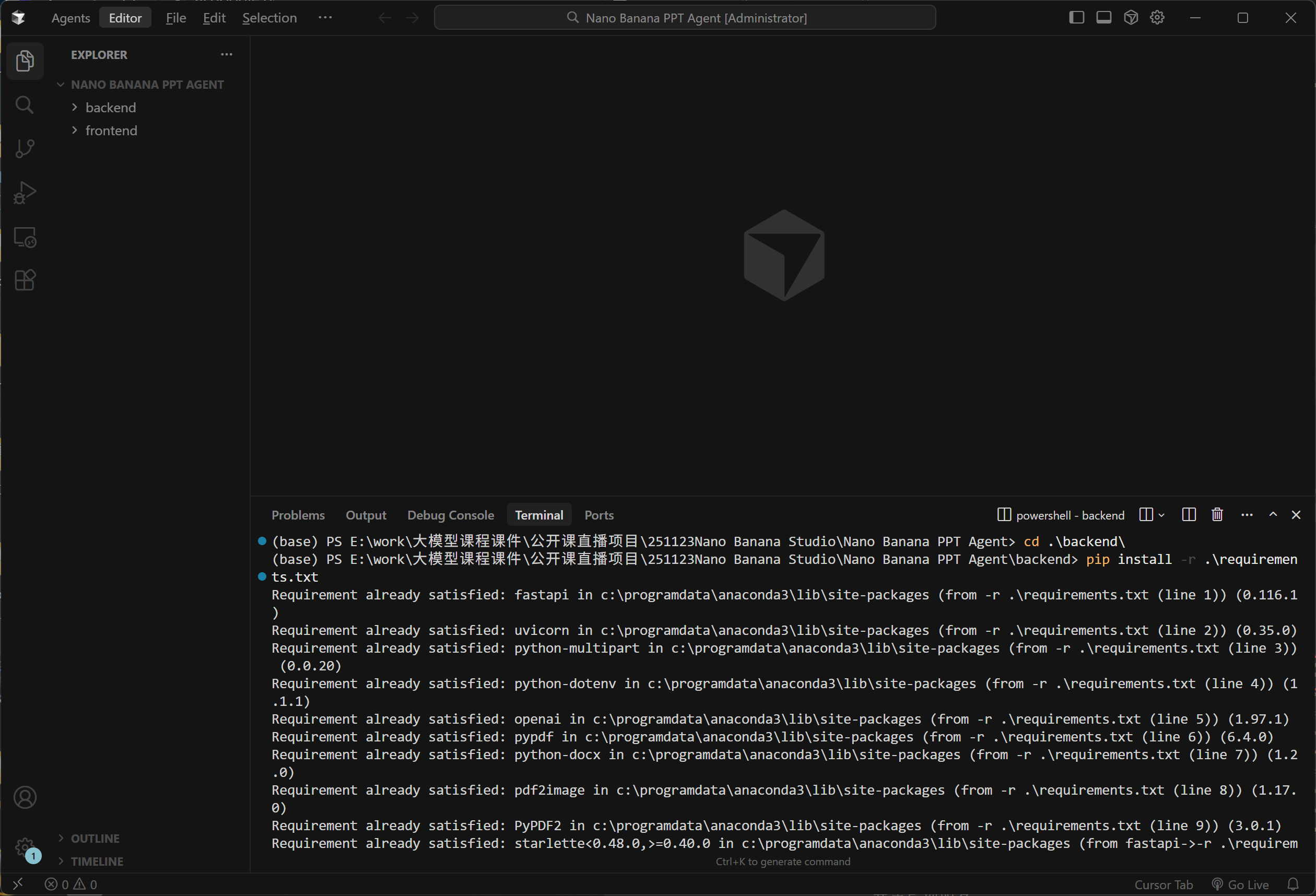Open notifications bell
1316x896 pixels.
point(1293,884)
